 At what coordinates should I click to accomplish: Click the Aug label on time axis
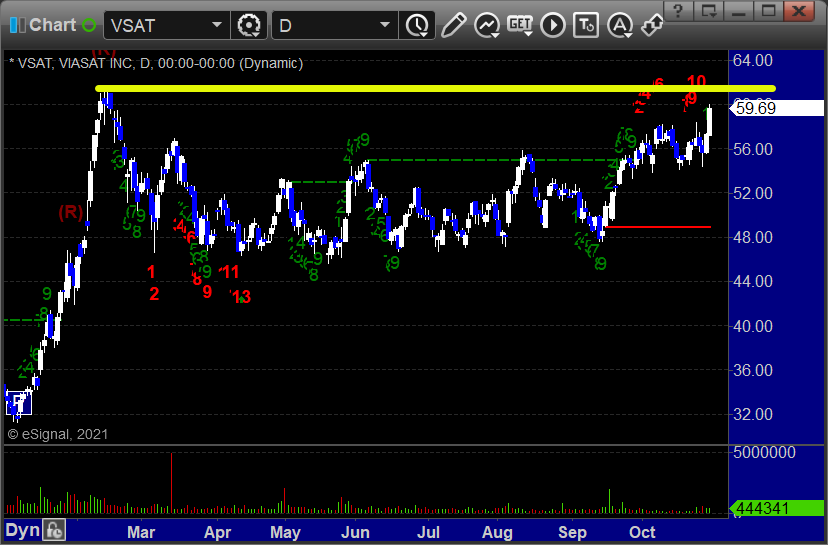497,532
